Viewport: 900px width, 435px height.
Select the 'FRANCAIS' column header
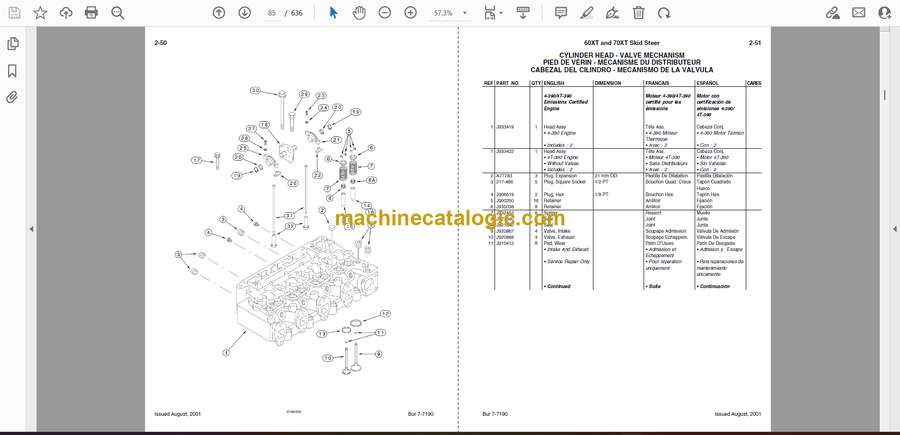[658, 83]
